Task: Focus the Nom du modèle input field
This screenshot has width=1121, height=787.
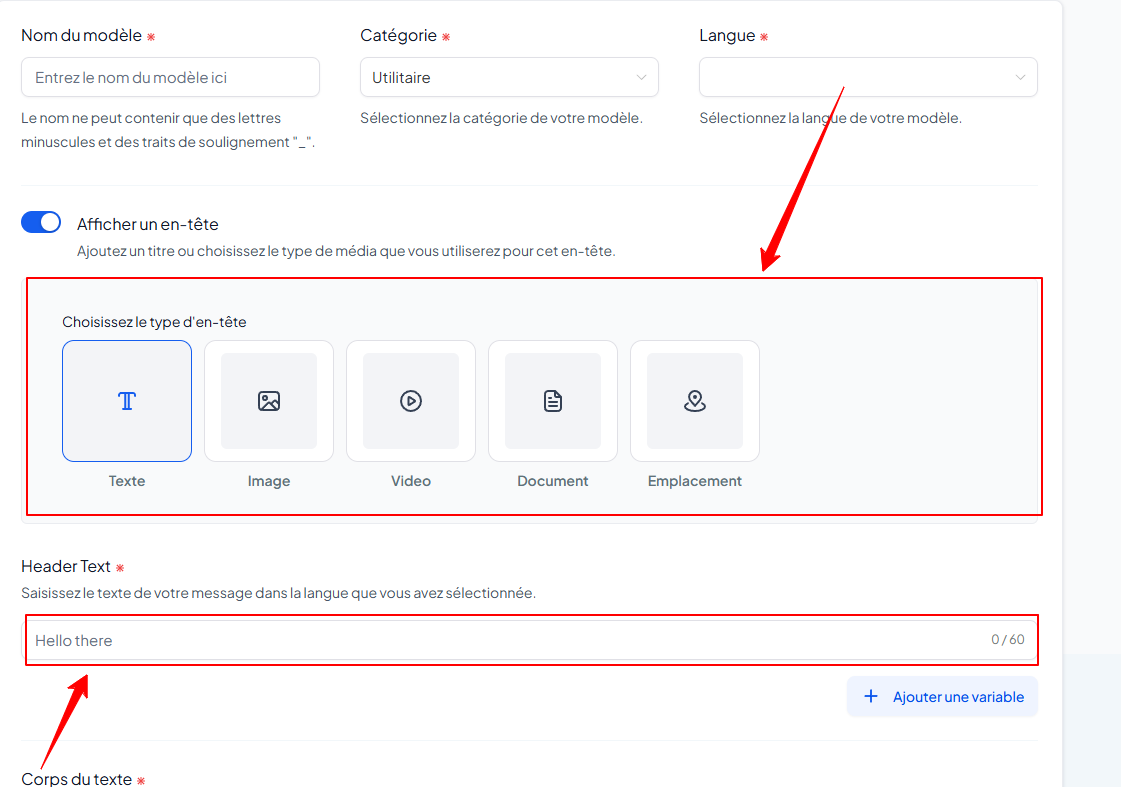Action: 170,77
